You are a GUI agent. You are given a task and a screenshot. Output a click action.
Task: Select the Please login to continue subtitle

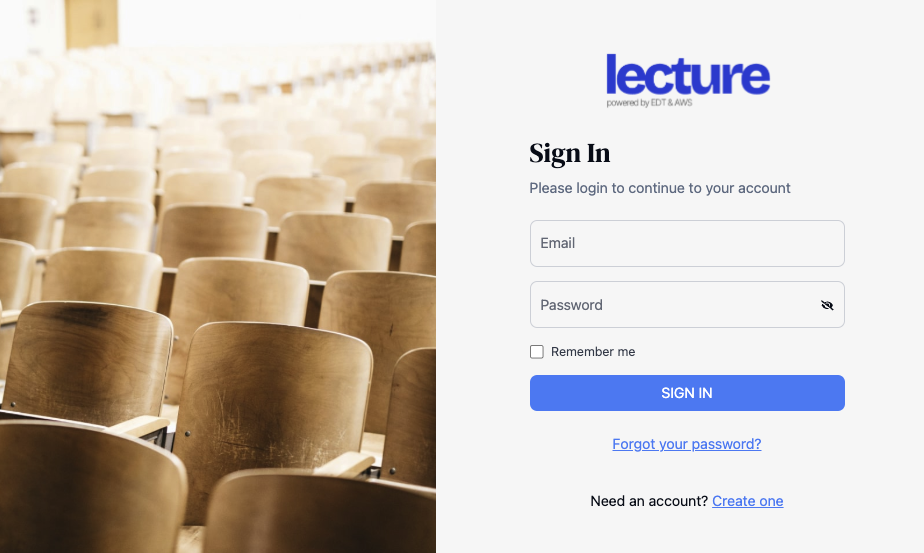659,188
